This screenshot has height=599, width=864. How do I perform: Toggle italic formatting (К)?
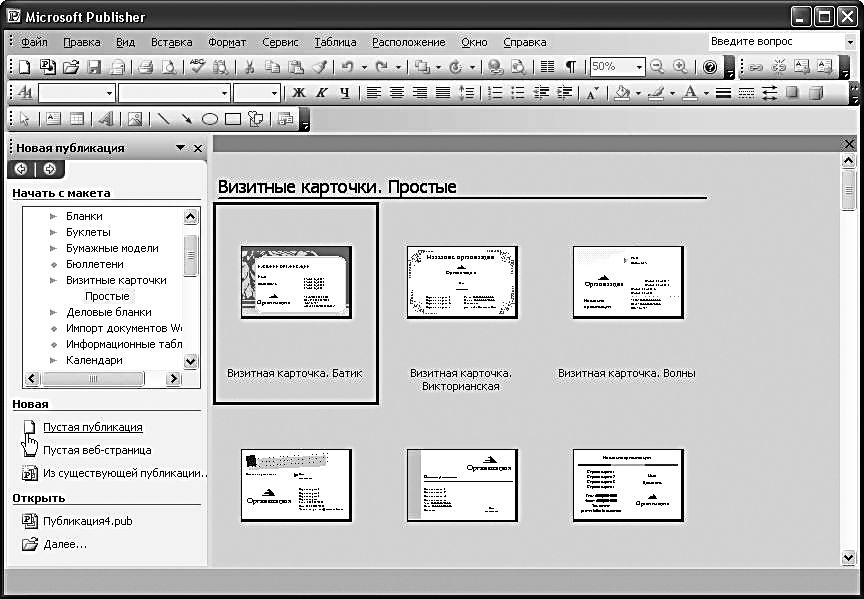pos(321,93)
